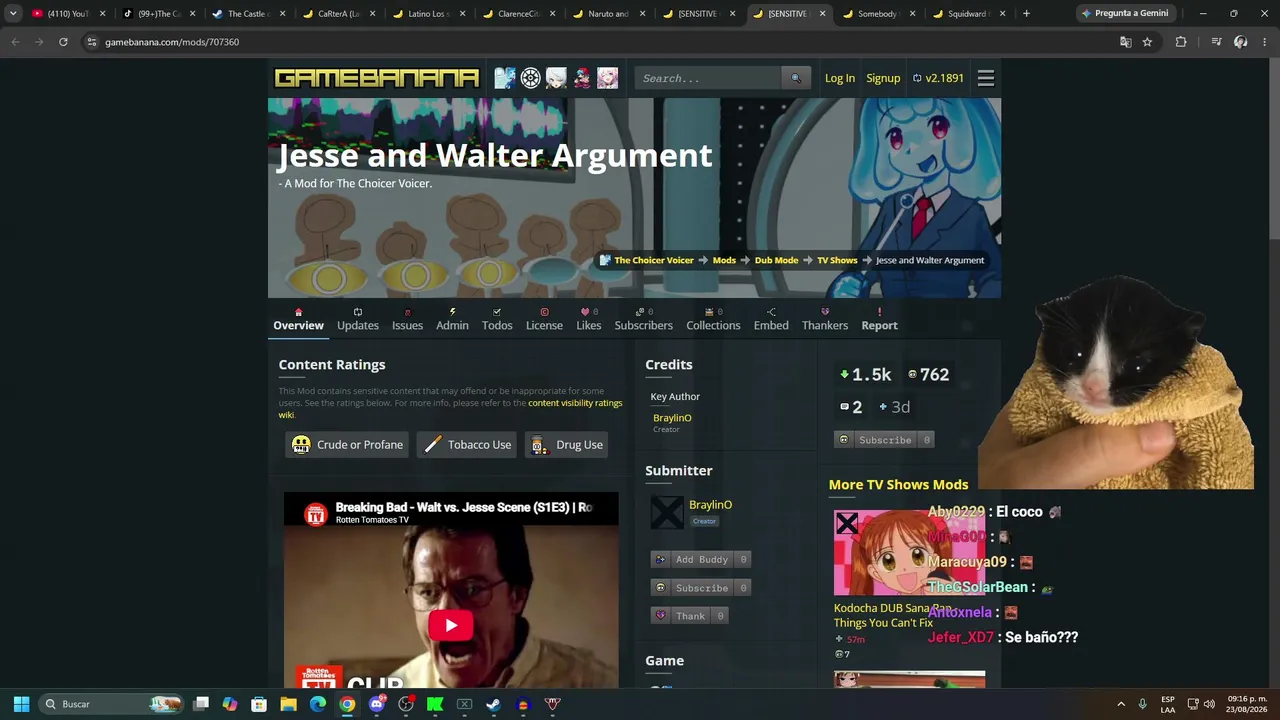Click the Thank button
The image size is (1280, 720).
pyautogui.click(x=690, y=616)
